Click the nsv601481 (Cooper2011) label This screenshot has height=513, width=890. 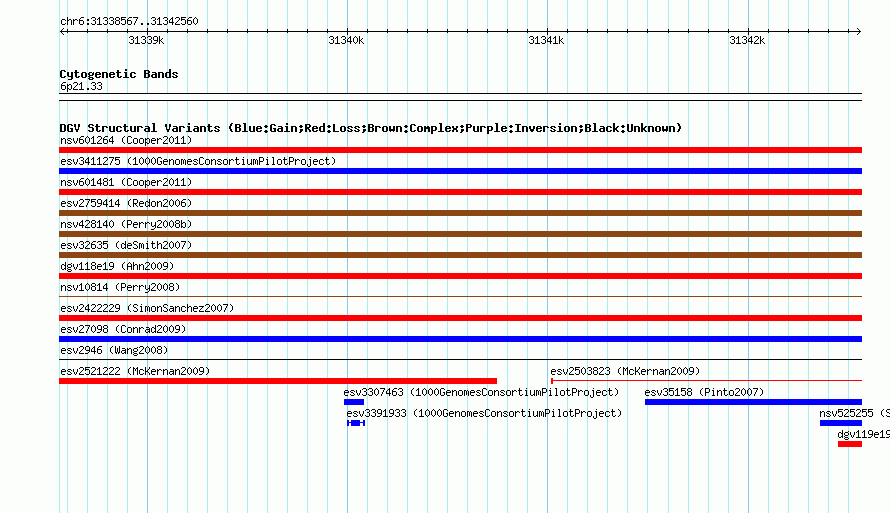126,182
